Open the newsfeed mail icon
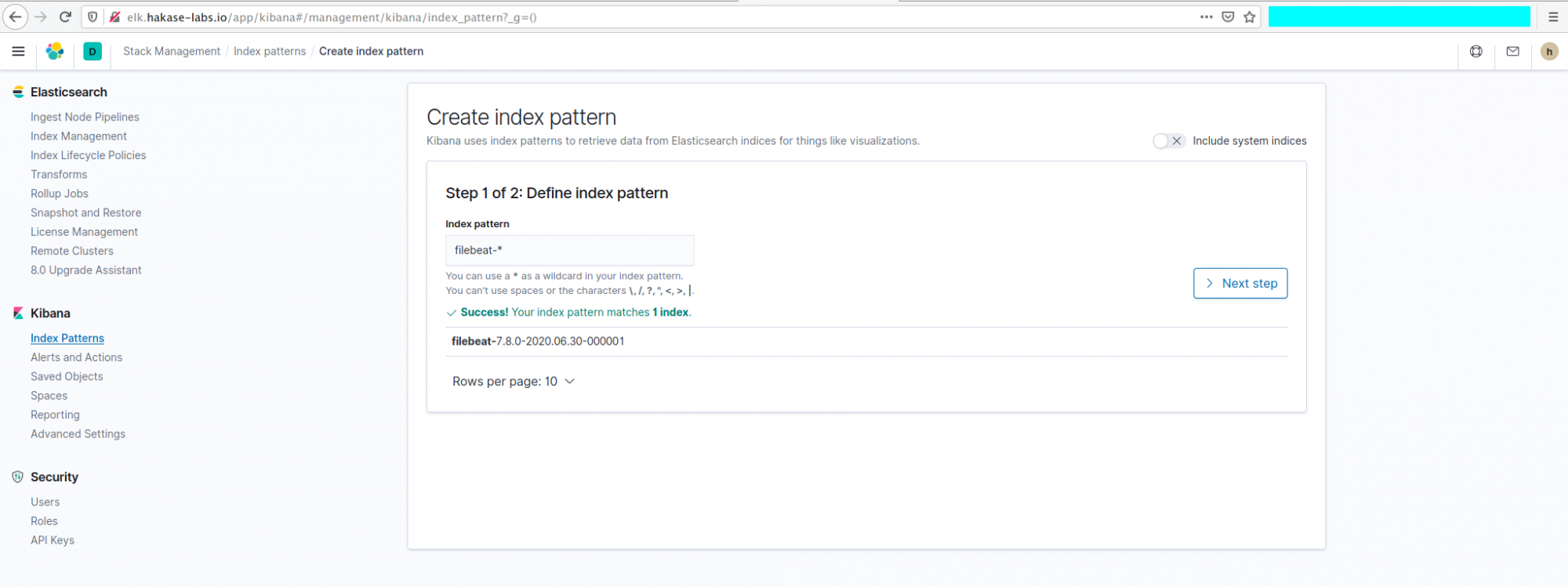 coord(1513,52)
